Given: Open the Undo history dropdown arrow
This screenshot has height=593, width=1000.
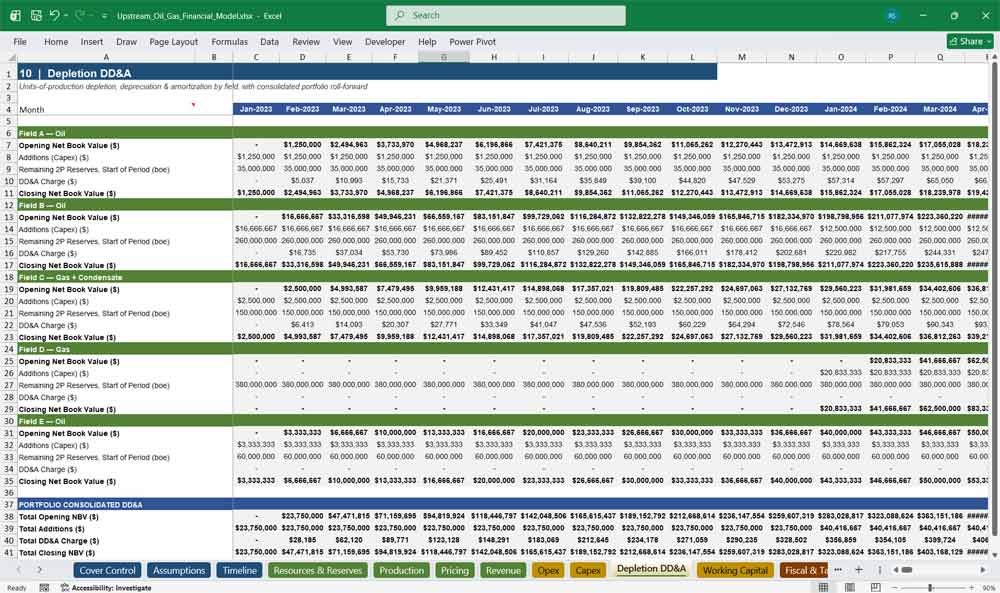Looking at the screenshot, I should pos(65,15).
